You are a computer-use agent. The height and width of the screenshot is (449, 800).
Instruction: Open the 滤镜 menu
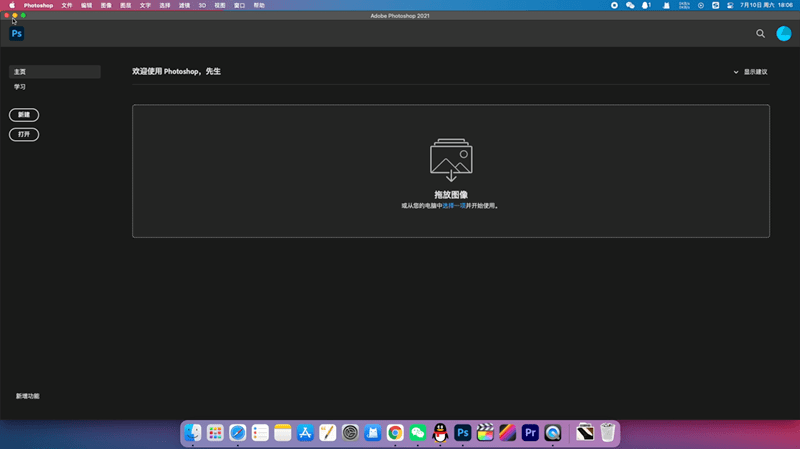tap(185, 5)
